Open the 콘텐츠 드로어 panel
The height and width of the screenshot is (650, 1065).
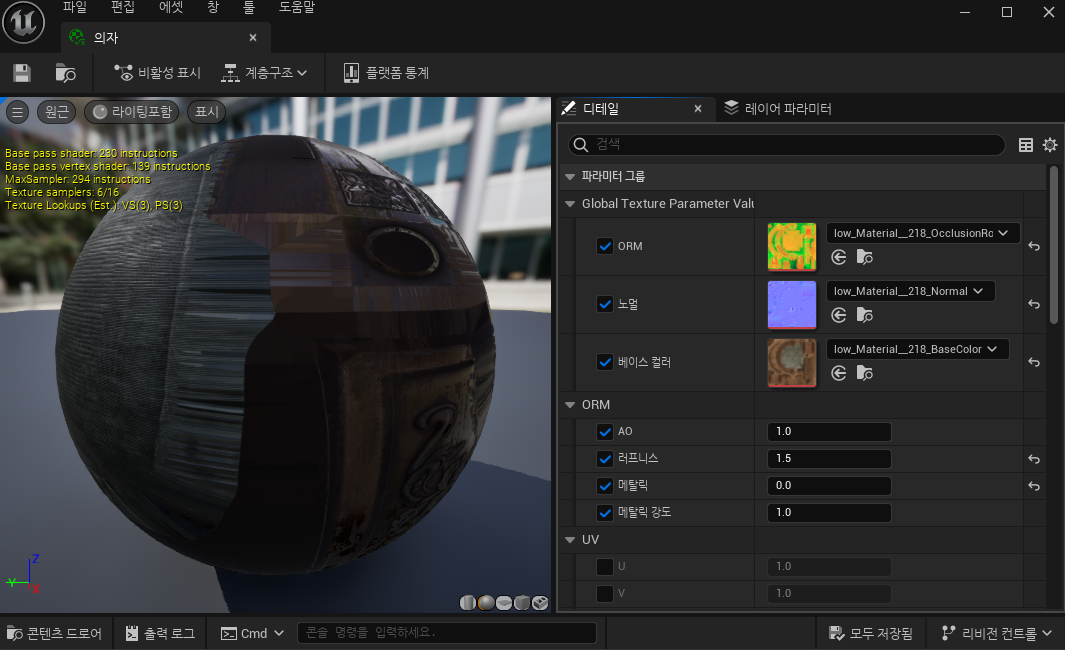click(54, 633)
